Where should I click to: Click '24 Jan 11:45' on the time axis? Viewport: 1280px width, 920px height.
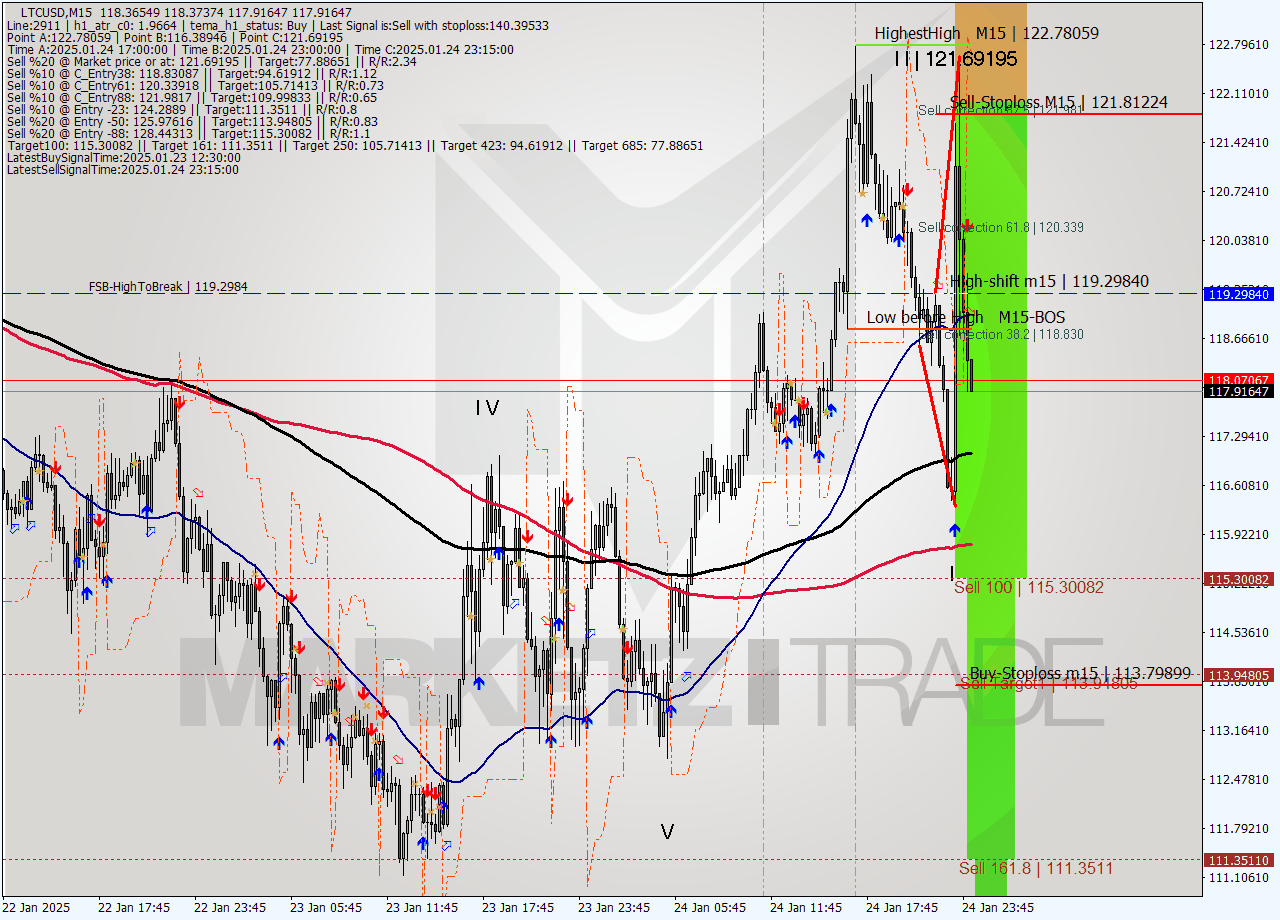click(x=806, y=907)
